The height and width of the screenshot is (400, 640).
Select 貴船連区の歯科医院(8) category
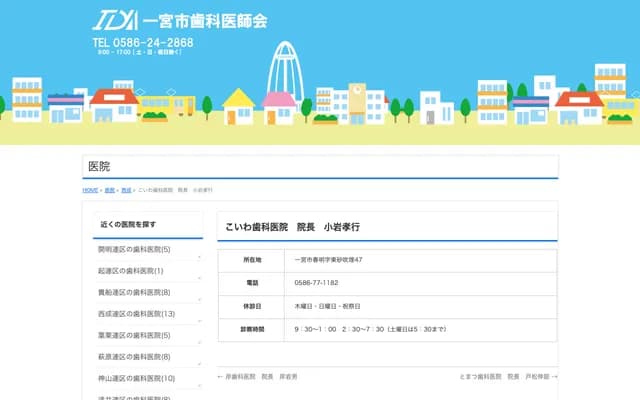(x=134, y=292)
